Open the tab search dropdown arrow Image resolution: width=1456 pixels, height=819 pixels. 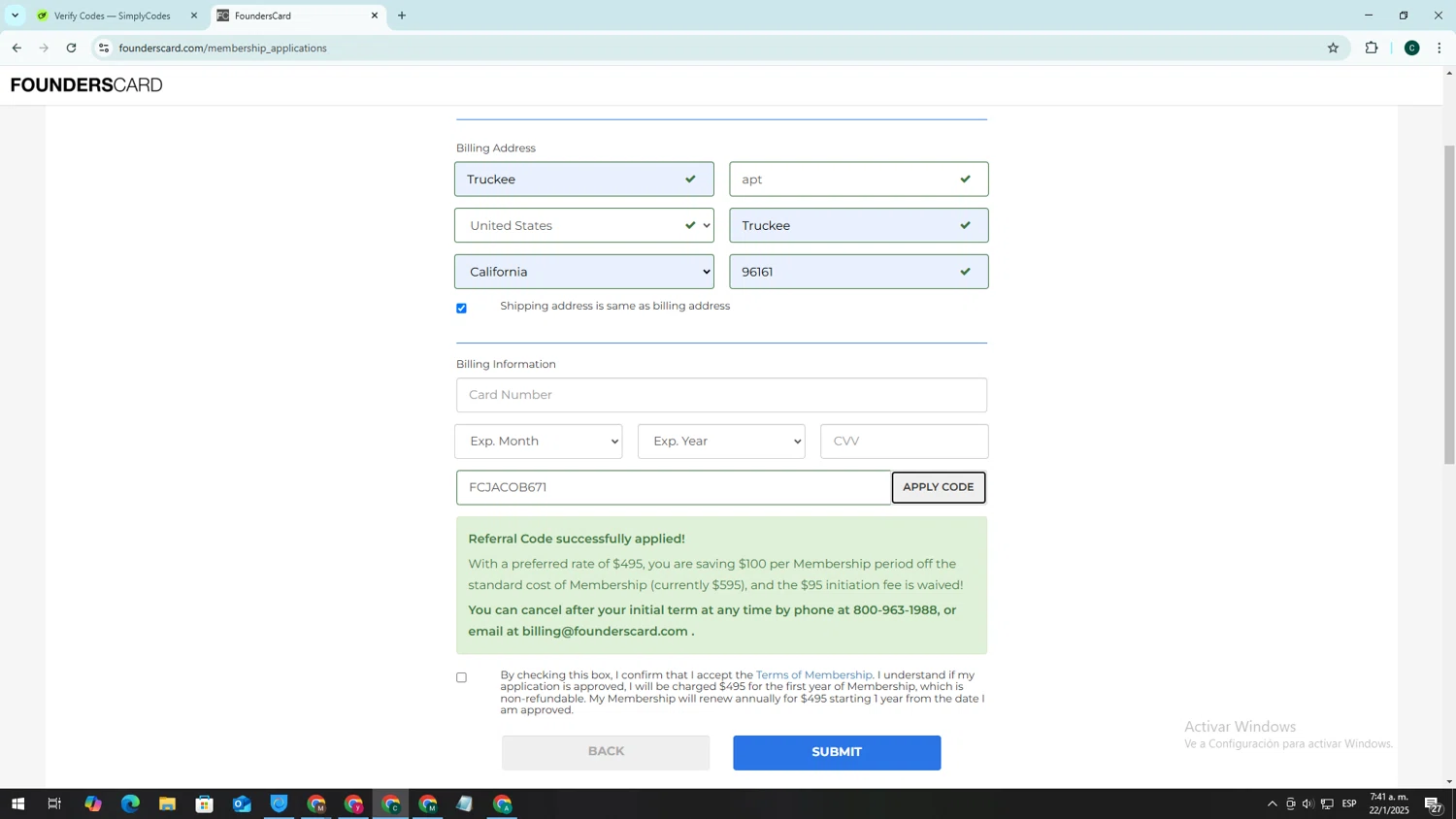15,16
